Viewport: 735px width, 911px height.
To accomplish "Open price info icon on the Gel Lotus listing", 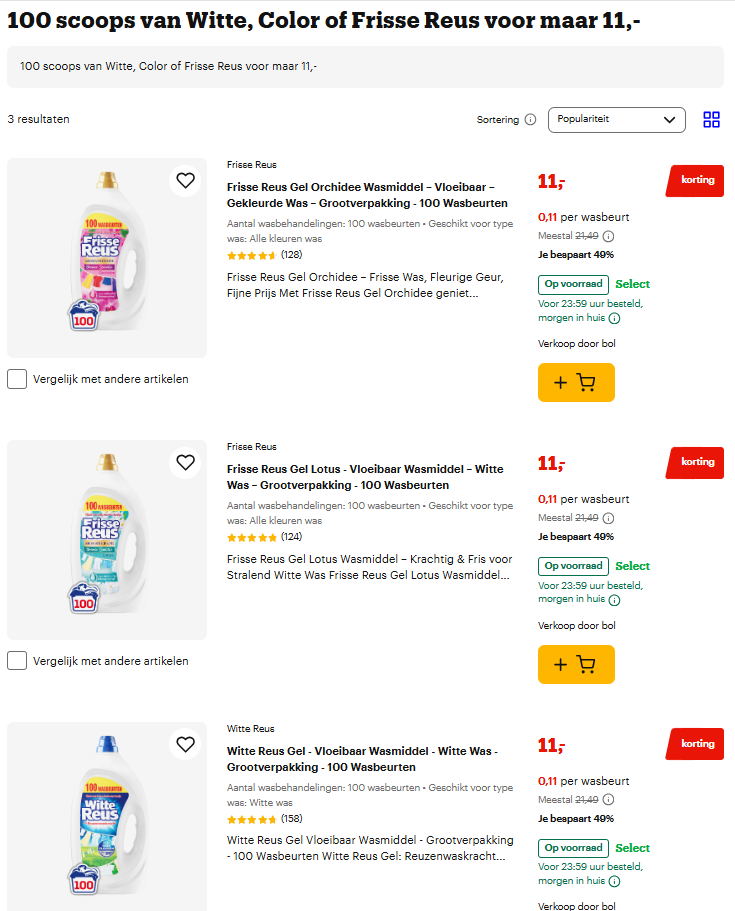I will (x=608, y=518).
